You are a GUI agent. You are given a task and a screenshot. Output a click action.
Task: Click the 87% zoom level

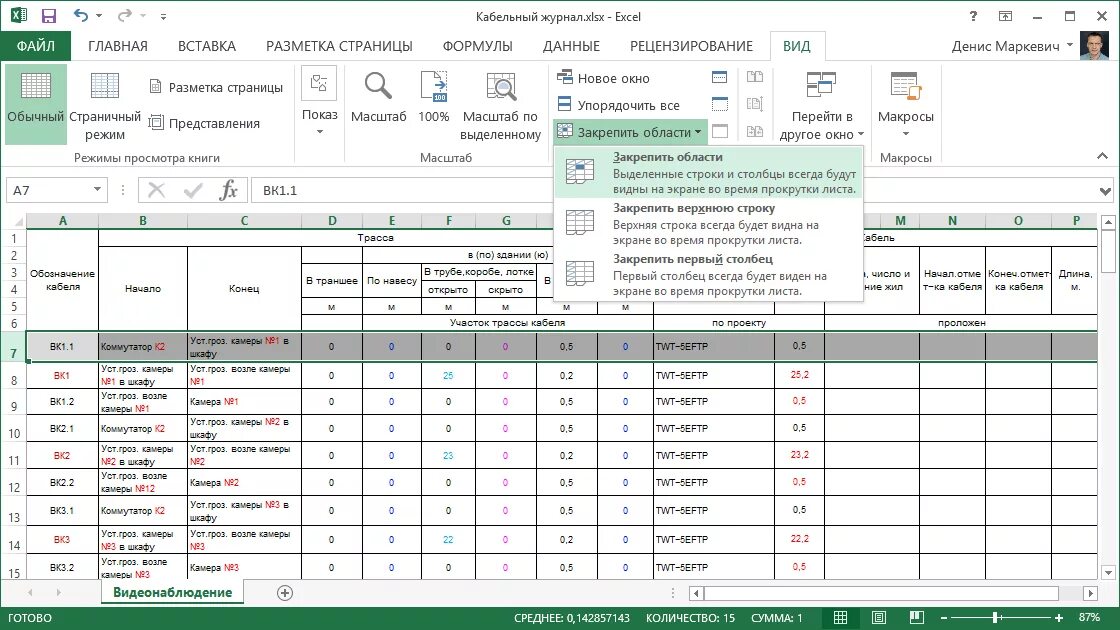click(1089, 617)
